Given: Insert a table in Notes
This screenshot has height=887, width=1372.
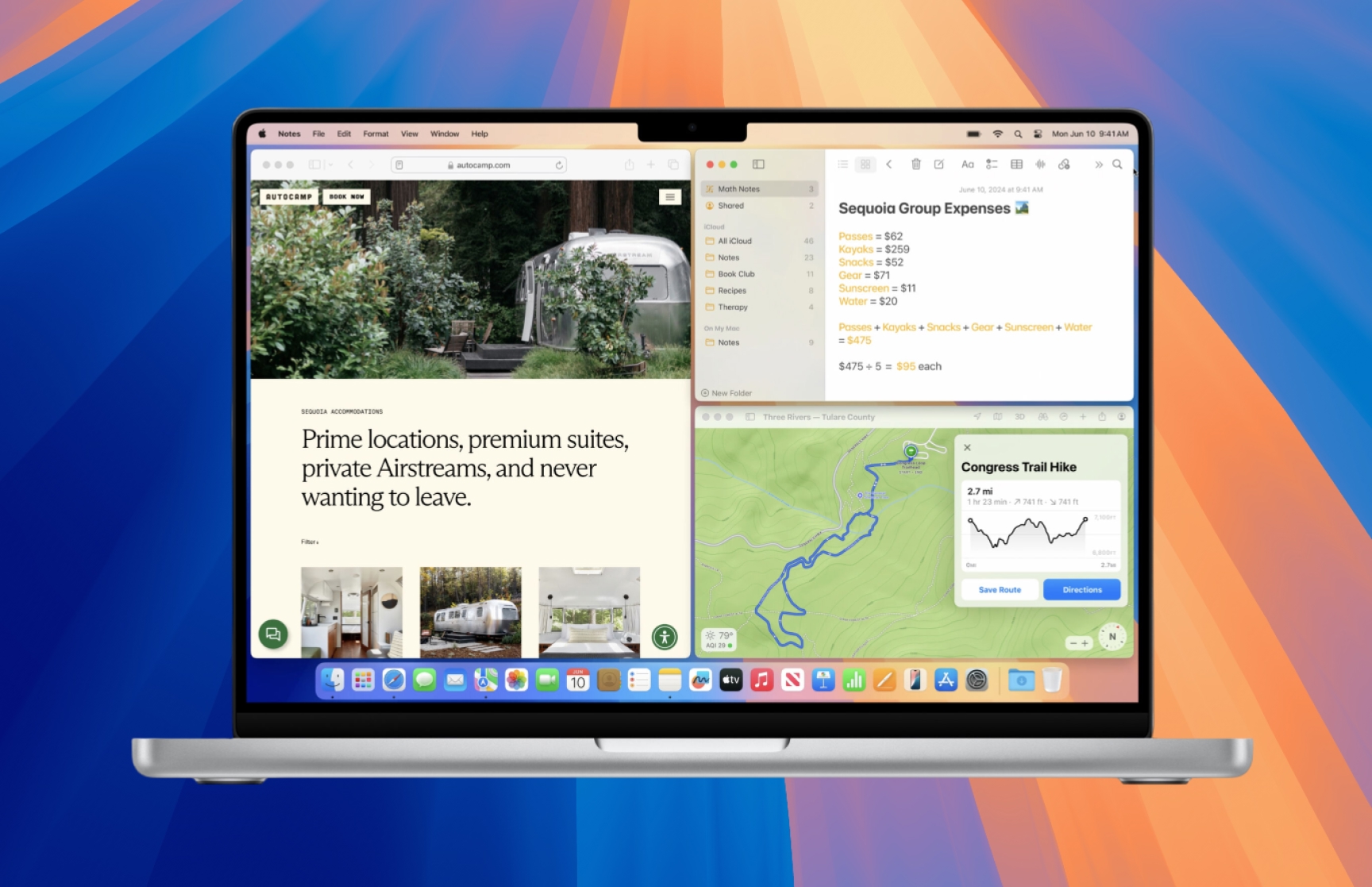Looking at the screenshot, I should pyautogui.click(x=1016, y=164).
